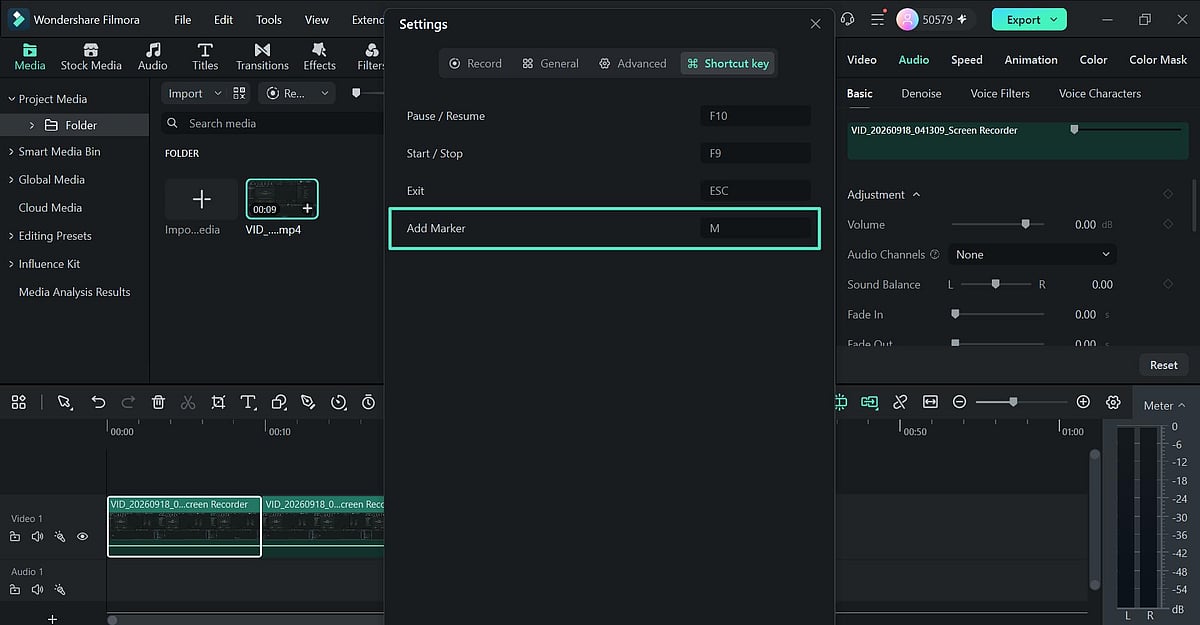Undo the last action
The image size is (1200, 625).
coord(98,402)
